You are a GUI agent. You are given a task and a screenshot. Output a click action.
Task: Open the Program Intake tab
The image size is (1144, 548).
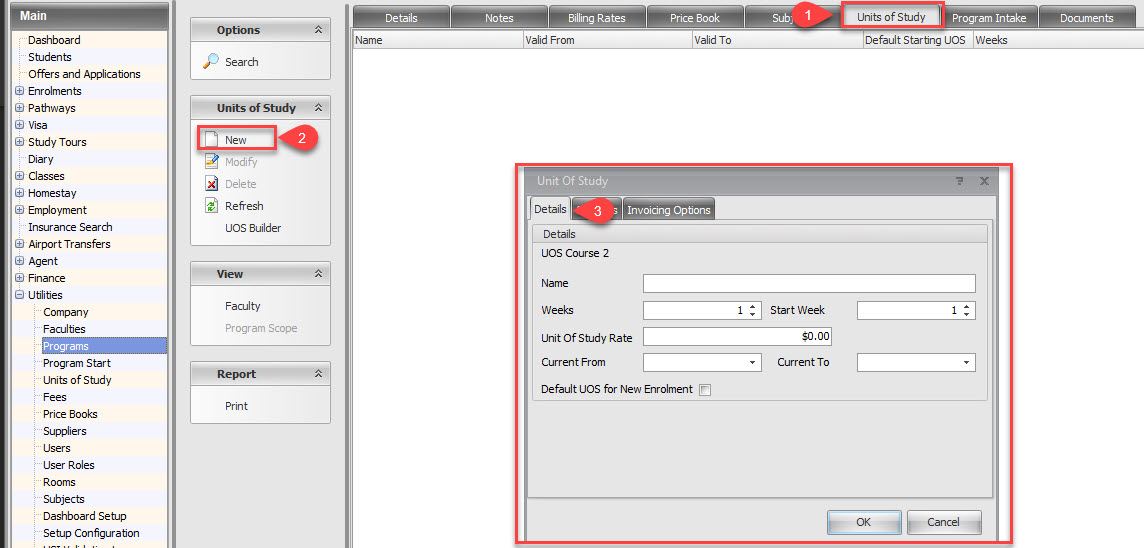(x=988, y=18)
